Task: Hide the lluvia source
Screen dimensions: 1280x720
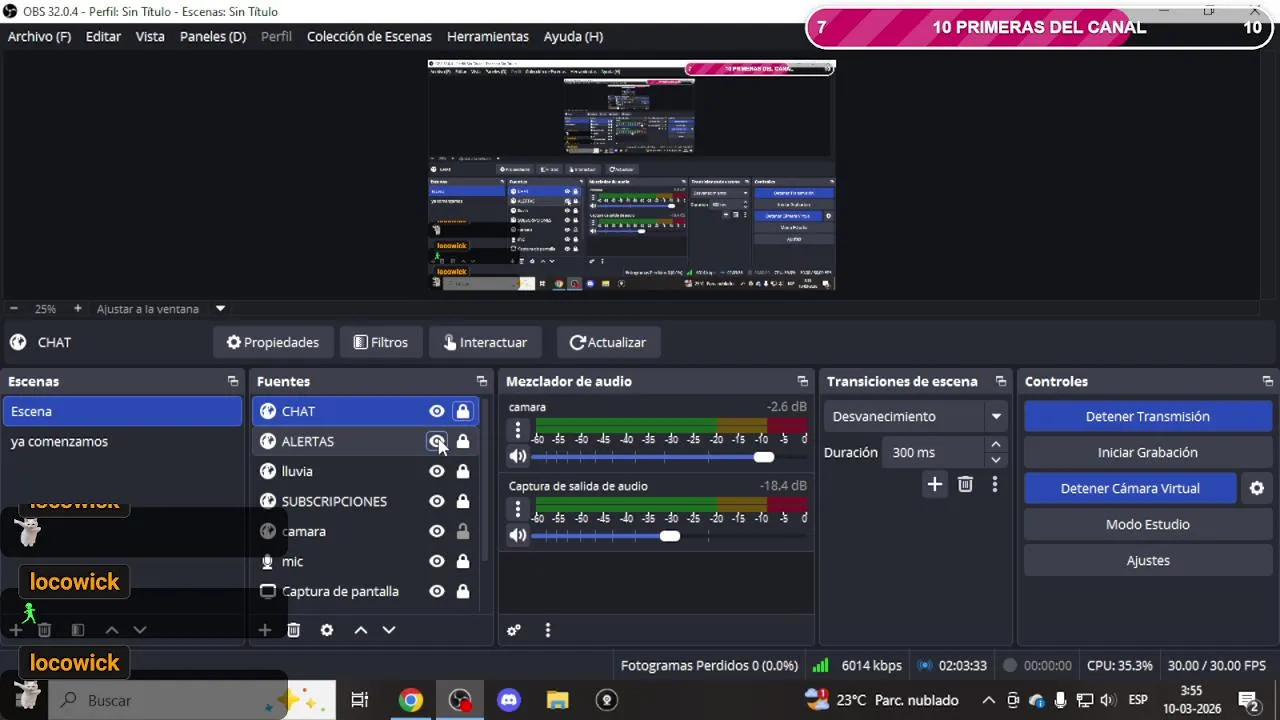Action: click(437, 471)
